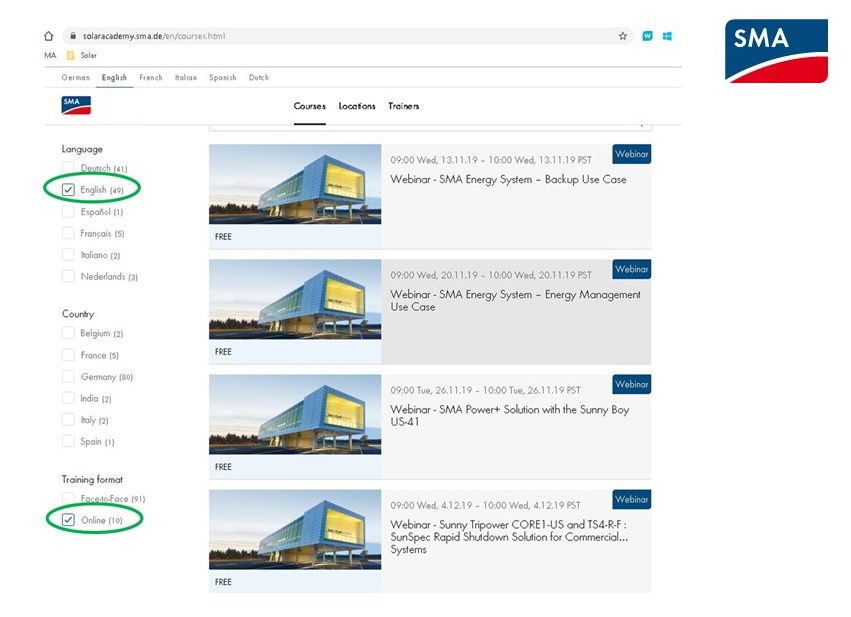Tick the Français language filter checkbox
Screen dimensions: 851x617
pos(68,233)
